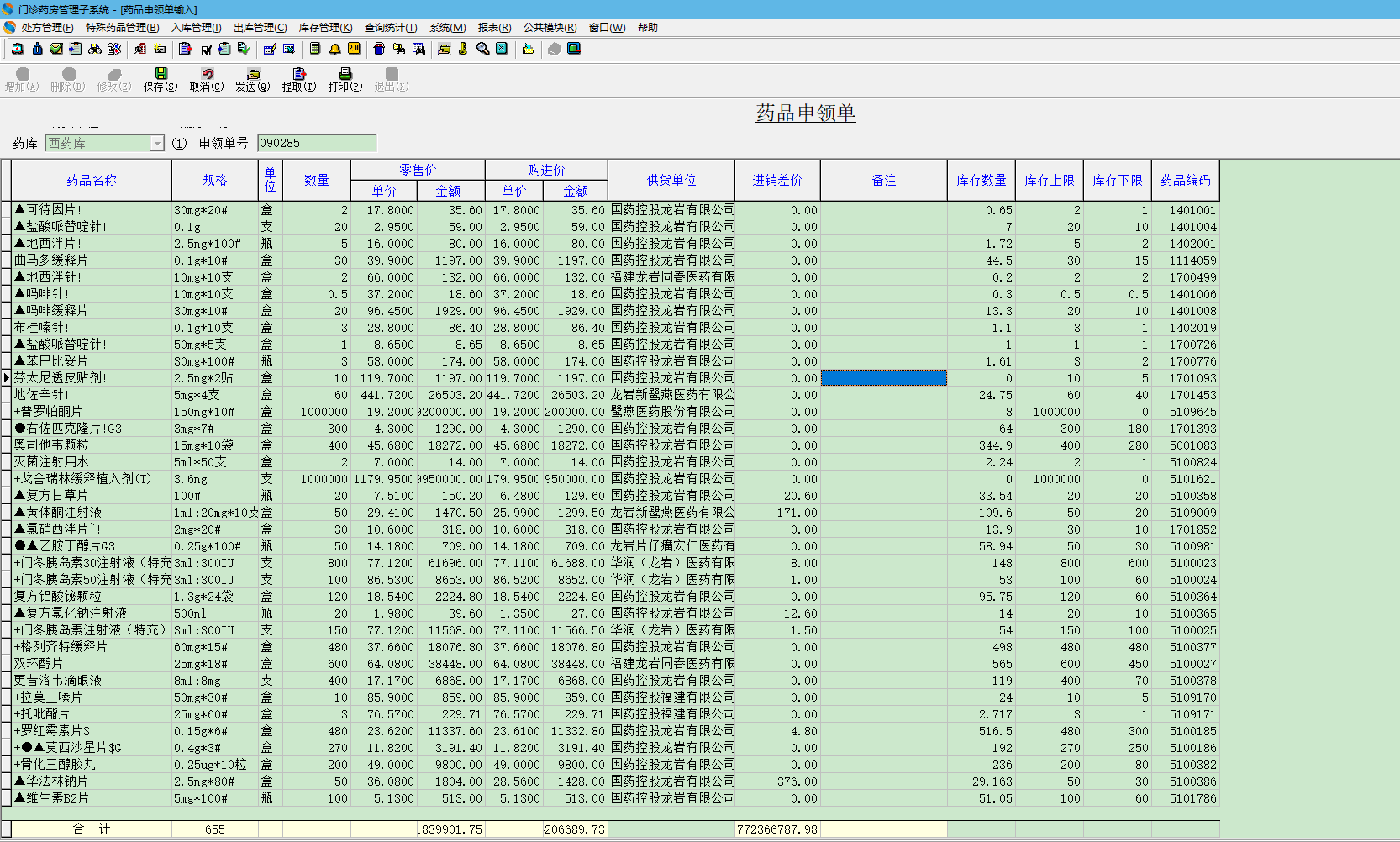Open the 库存管理 menu

point(325,28)
